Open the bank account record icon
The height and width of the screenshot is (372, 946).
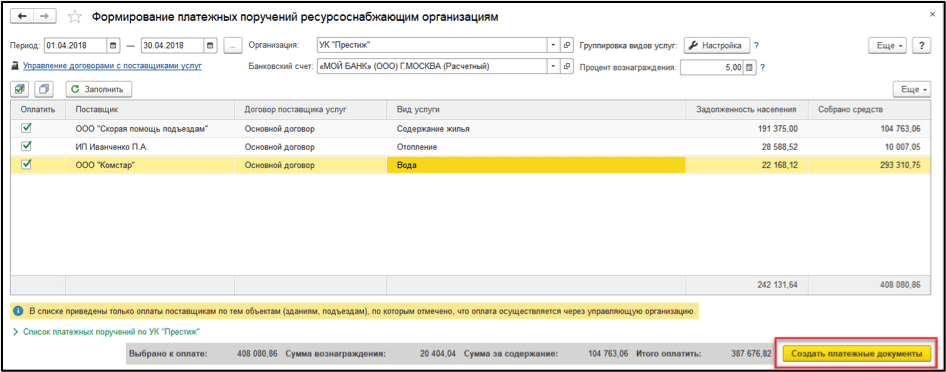click(x=567, y=66)
